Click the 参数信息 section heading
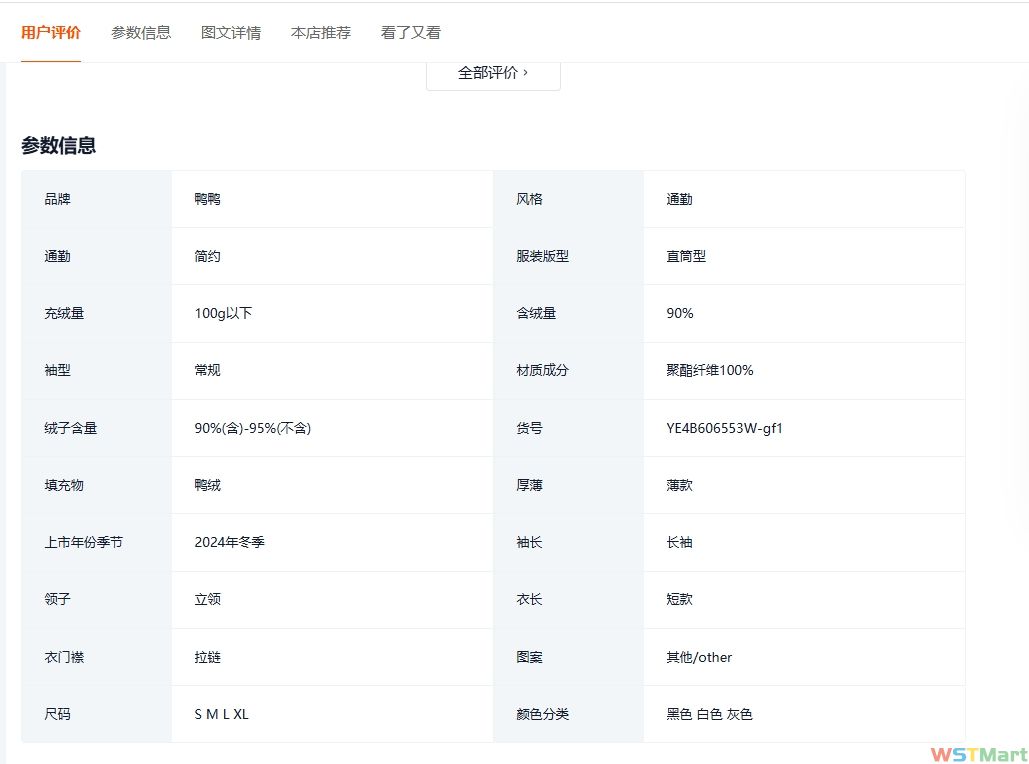The width and height of the screenshot is (1029, 764). [x=59, y=145]
